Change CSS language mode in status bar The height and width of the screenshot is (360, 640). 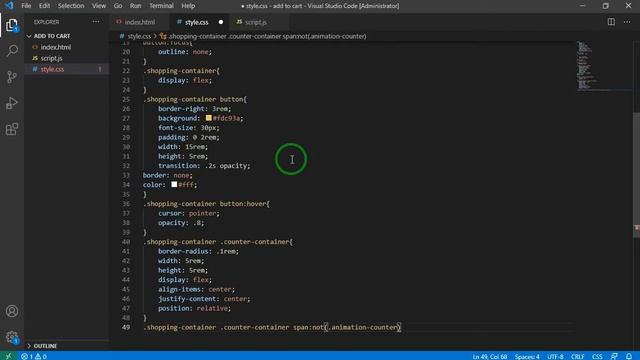[597, 356]
